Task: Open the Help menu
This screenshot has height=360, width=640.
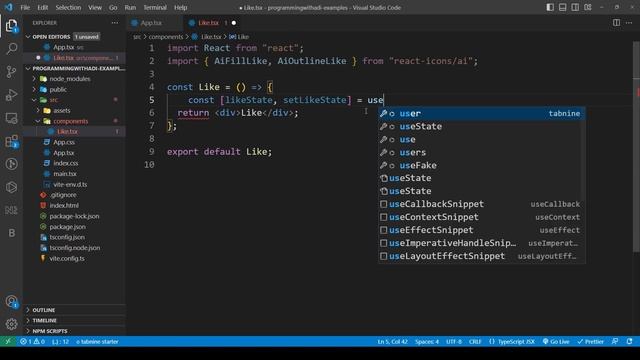Action: coord(180,7)
